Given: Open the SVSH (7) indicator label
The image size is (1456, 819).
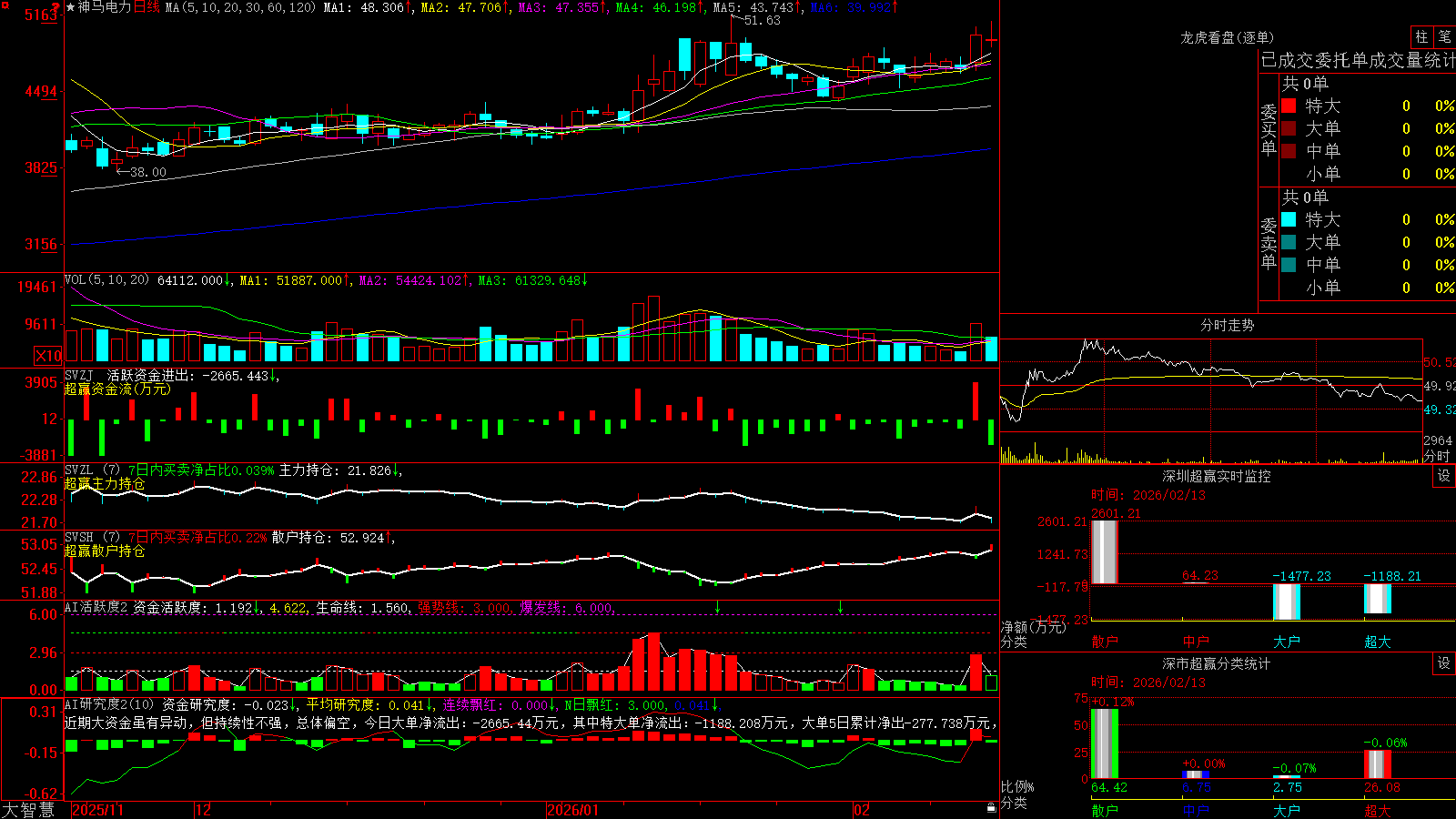Looking at the screenshot, I should 92,538.
